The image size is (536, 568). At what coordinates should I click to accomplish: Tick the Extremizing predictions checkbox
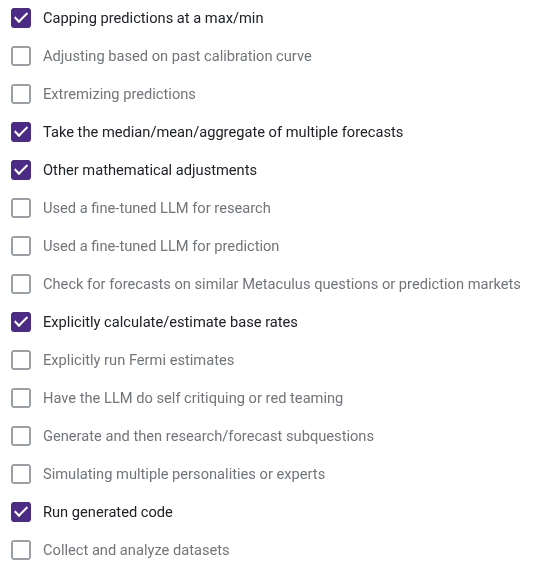point(21,94)
